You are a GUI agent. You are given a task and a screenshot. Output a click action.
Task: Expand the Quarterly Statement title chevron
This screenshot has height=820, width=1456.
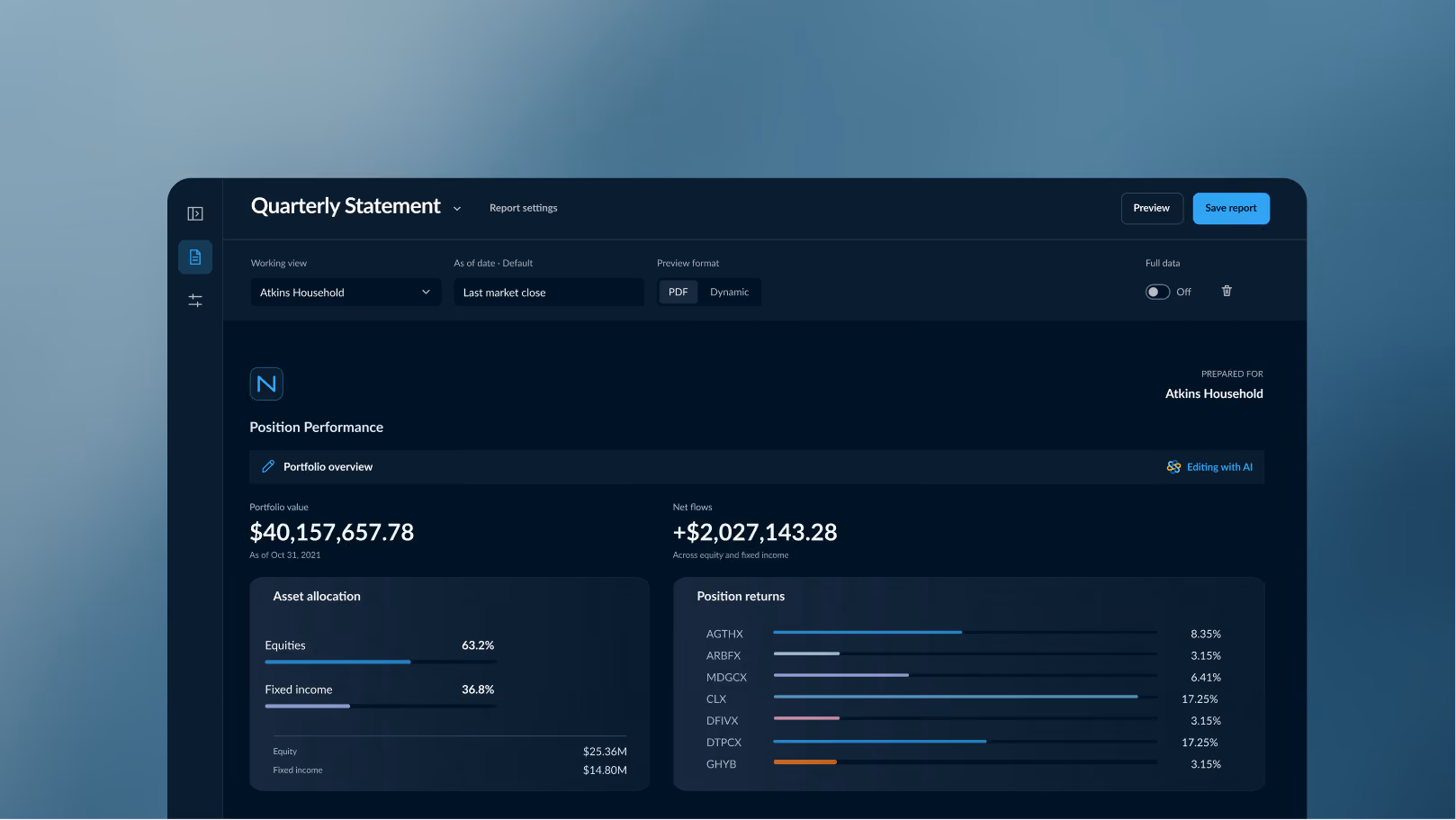pos(457,209)
